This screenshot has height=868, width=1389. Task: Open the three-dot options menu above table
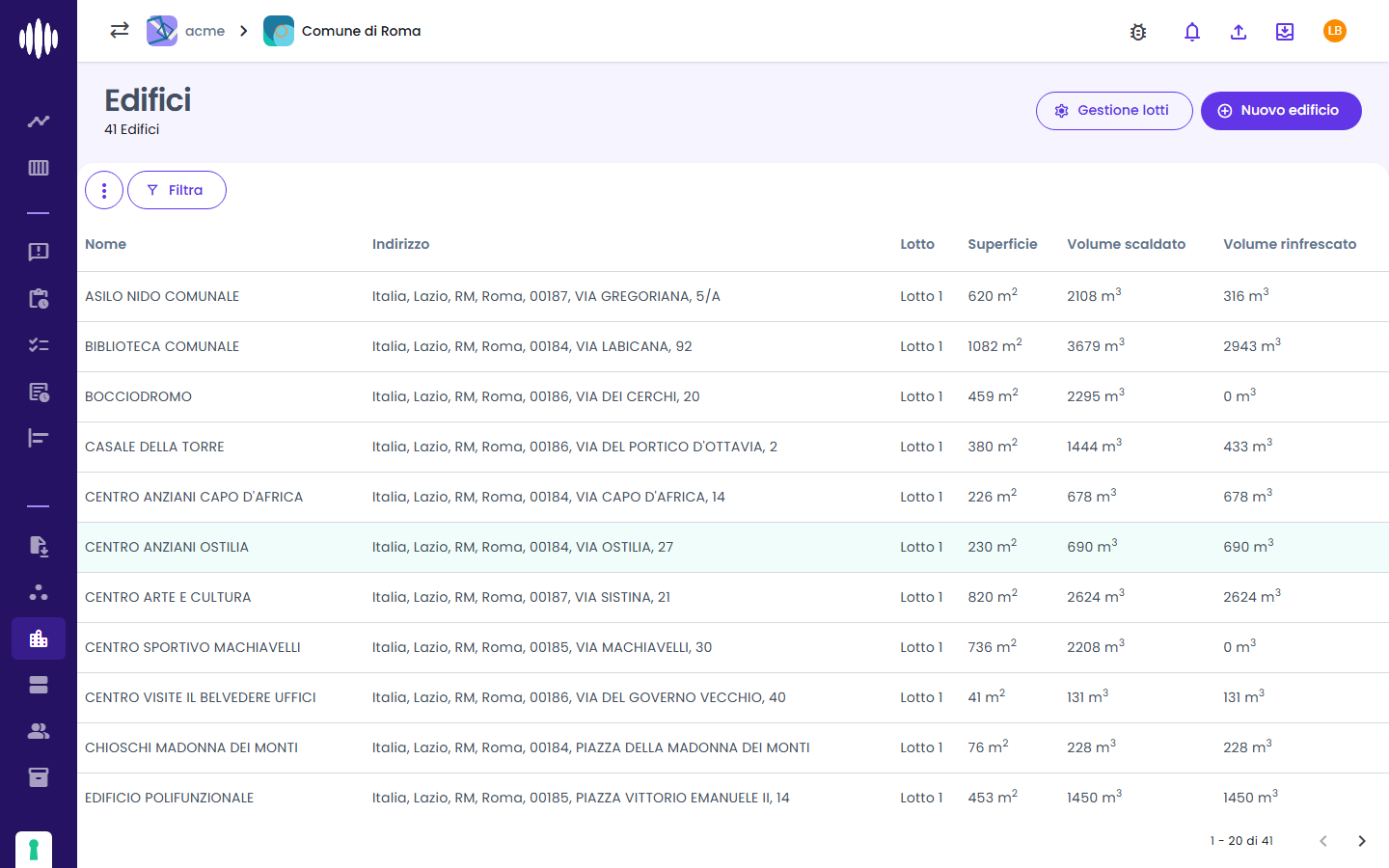click(x=104, y=190)
